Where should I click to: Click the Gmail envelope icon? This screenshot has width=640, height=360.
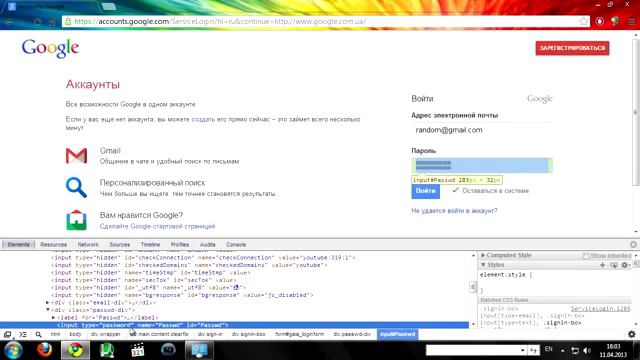[x=76, y=156]
